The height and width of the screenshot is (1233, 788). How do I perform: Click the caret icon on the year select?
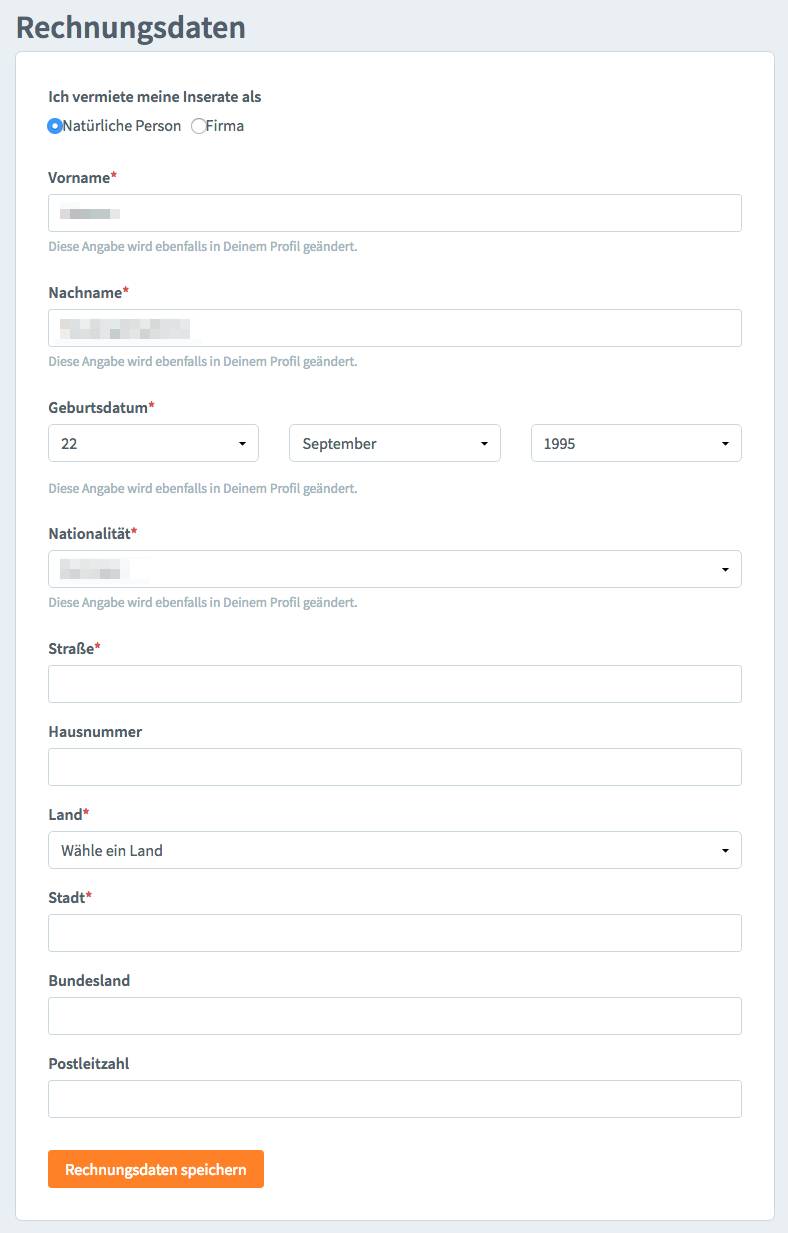click(725, 444)
